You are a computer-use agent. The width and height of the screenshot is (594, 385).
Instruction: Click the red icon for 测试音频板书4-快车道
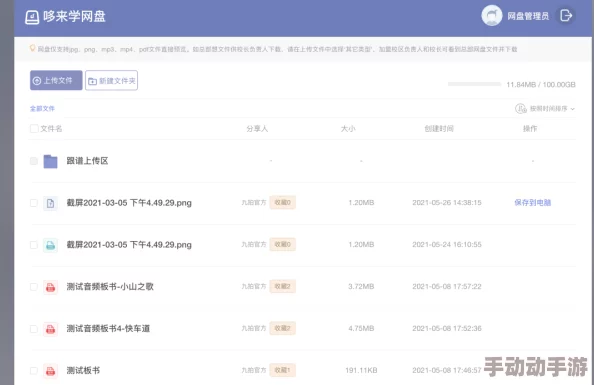pos(50,329)
